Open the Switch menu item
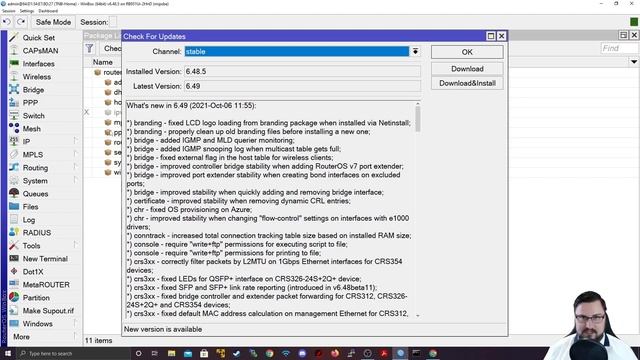Viewport: 640px width, 360px height. point(33,116)
